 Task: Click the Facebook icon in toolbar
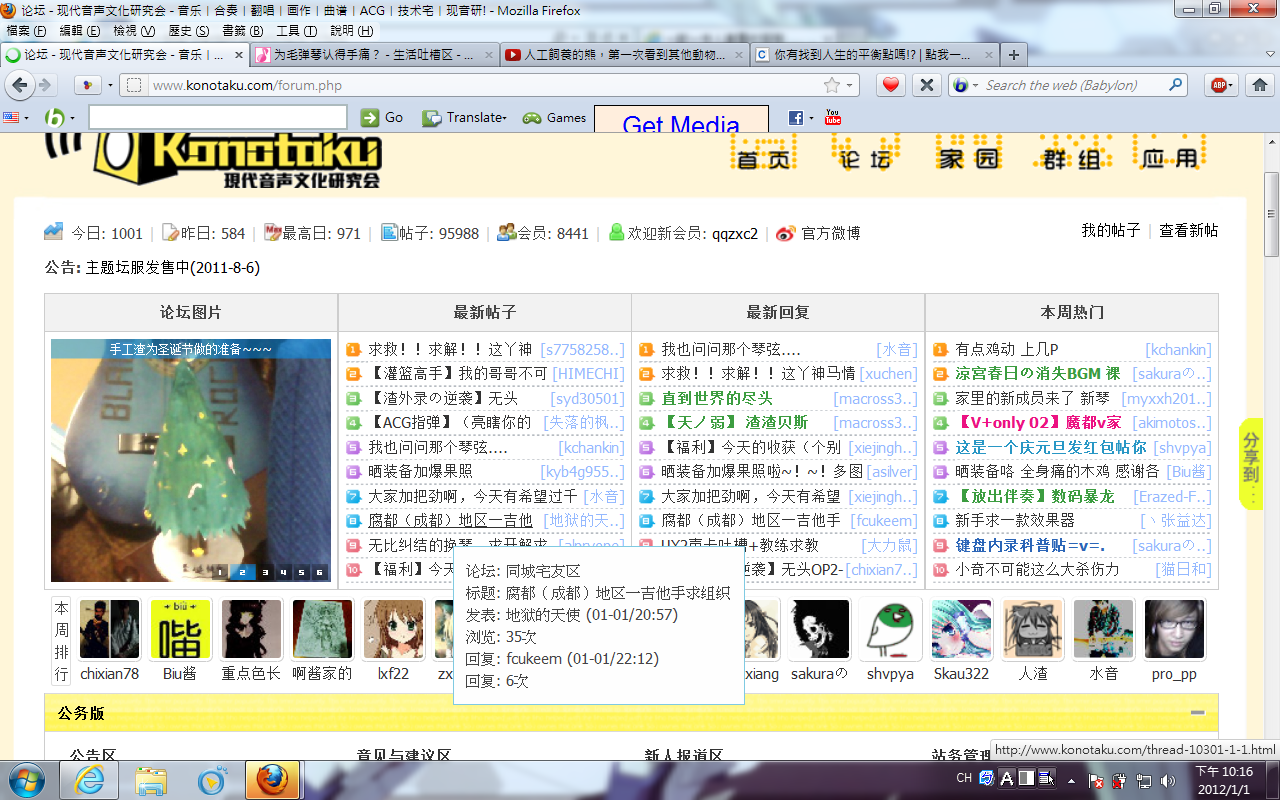point(796,118)
